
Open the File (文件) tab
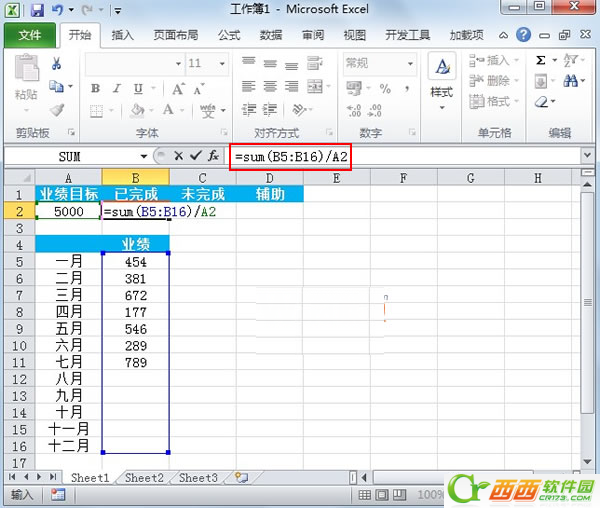[x=29, y=35]
